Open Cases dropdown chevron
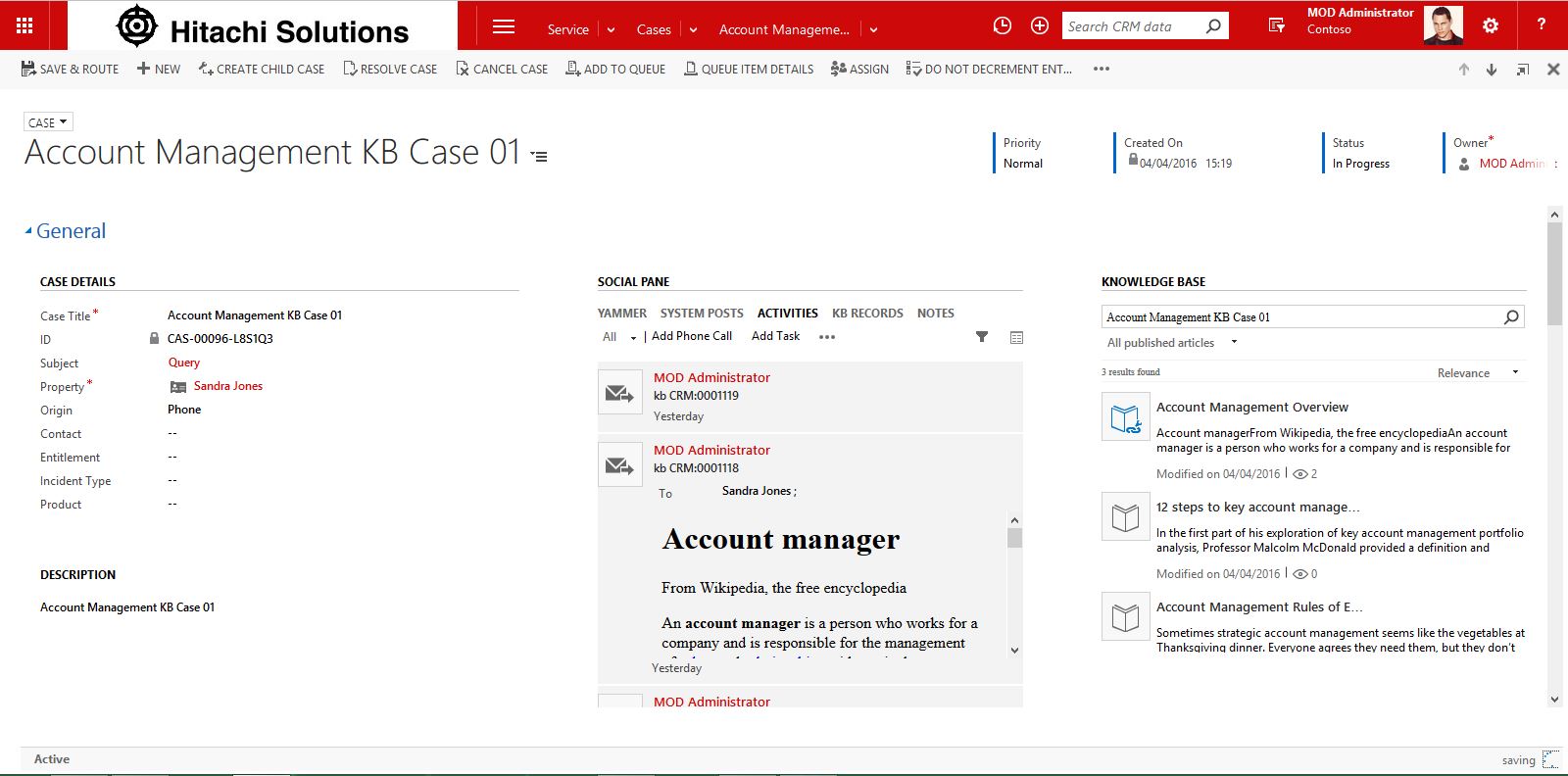 (693, 29)
